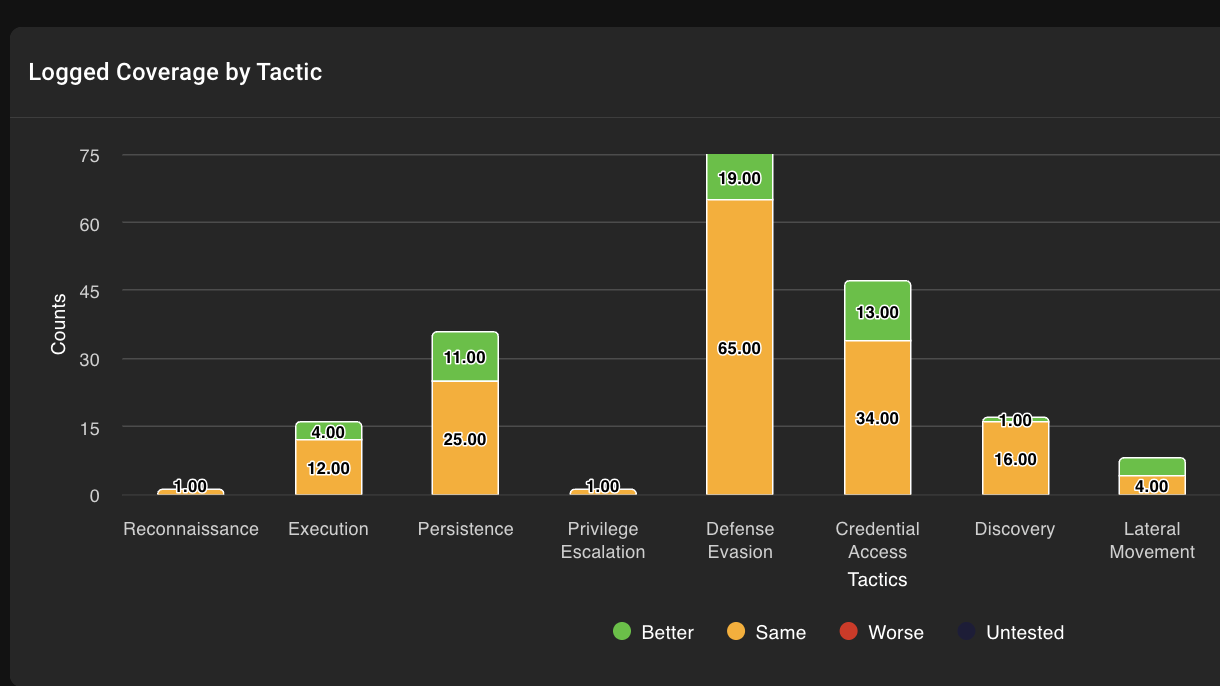Click the dark Untested legend dot

(966, 632)
